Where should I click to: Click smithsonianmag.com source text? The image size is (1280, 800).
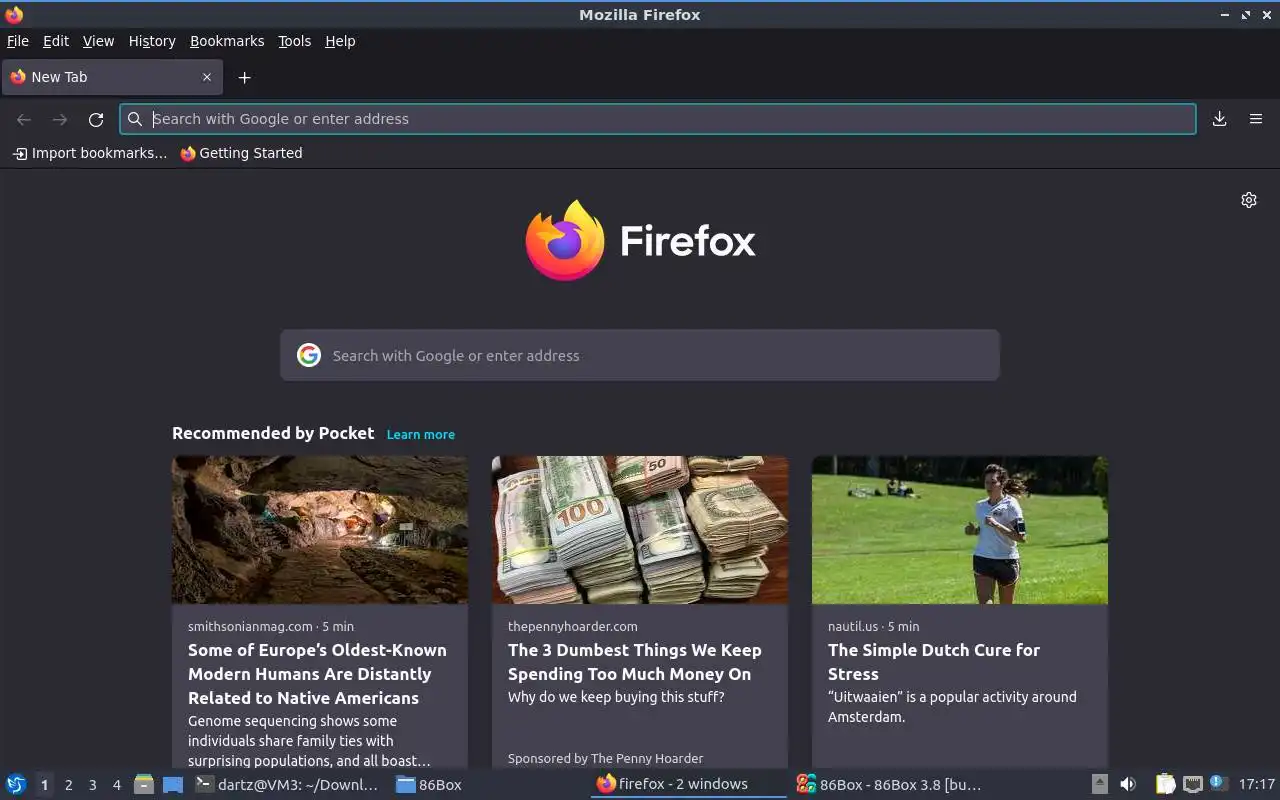pos(250,626)
